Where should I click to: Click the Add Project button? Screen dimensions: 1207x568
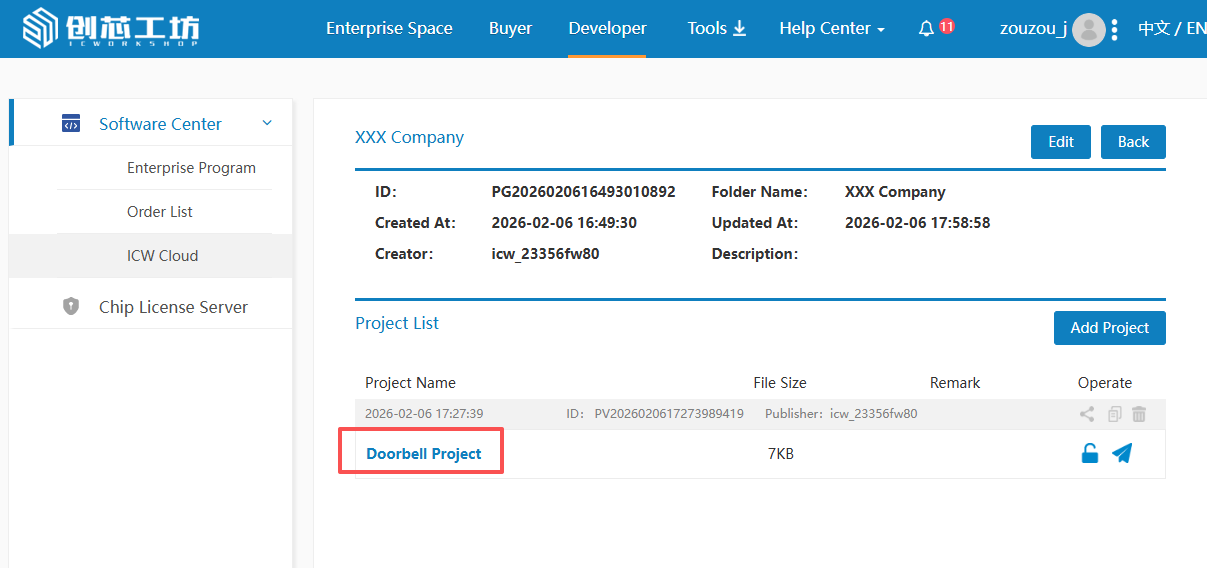click(x=1109, y=328)
